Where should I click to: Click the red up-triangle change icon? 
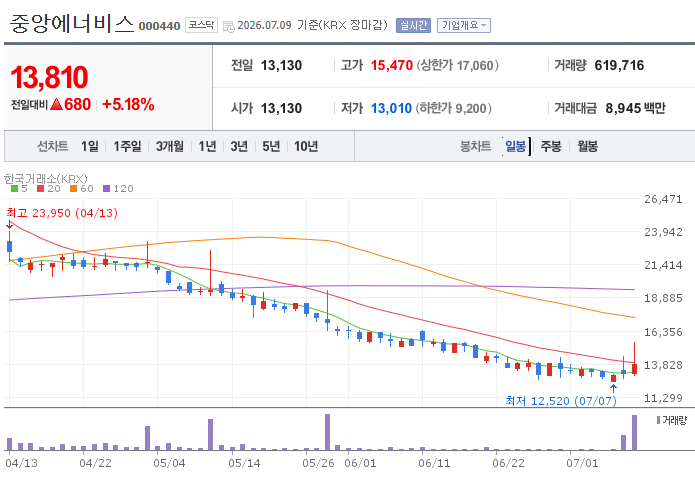click(x=56, y=105)
